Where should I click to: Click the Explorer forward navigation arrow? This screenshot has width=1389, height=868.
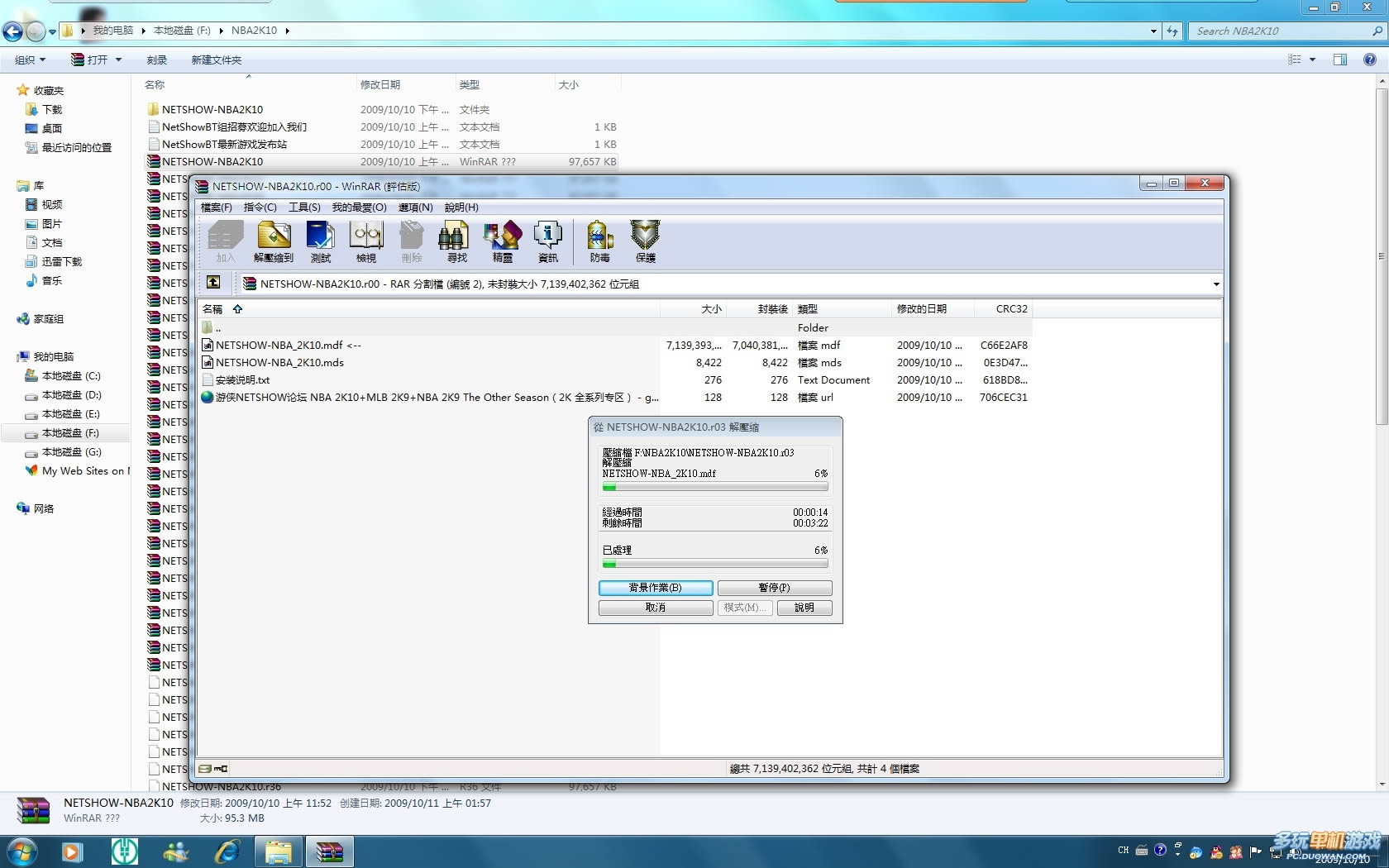click(36, 31)
